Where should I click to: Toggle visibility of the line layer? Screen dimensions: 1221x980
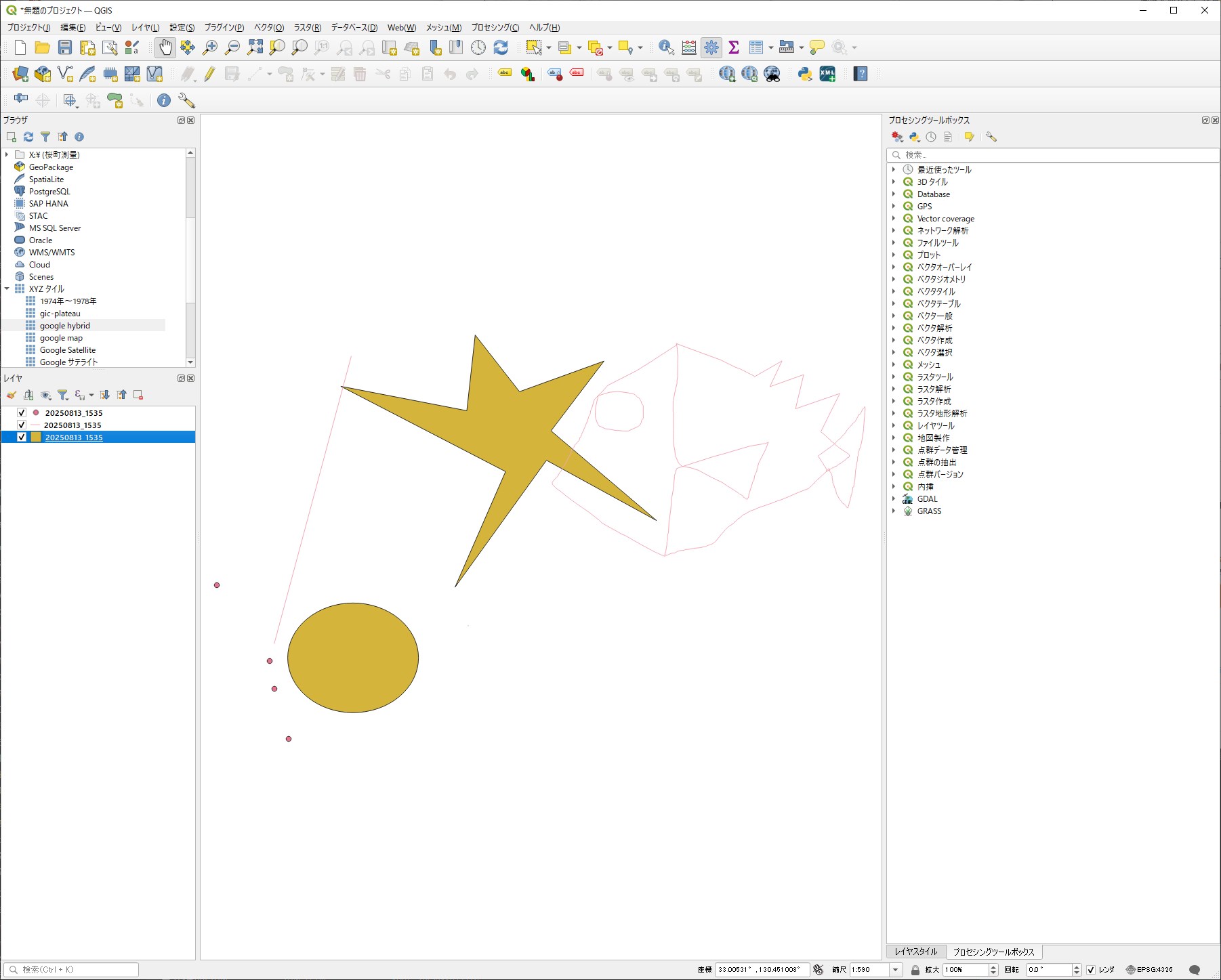[22, 425]
